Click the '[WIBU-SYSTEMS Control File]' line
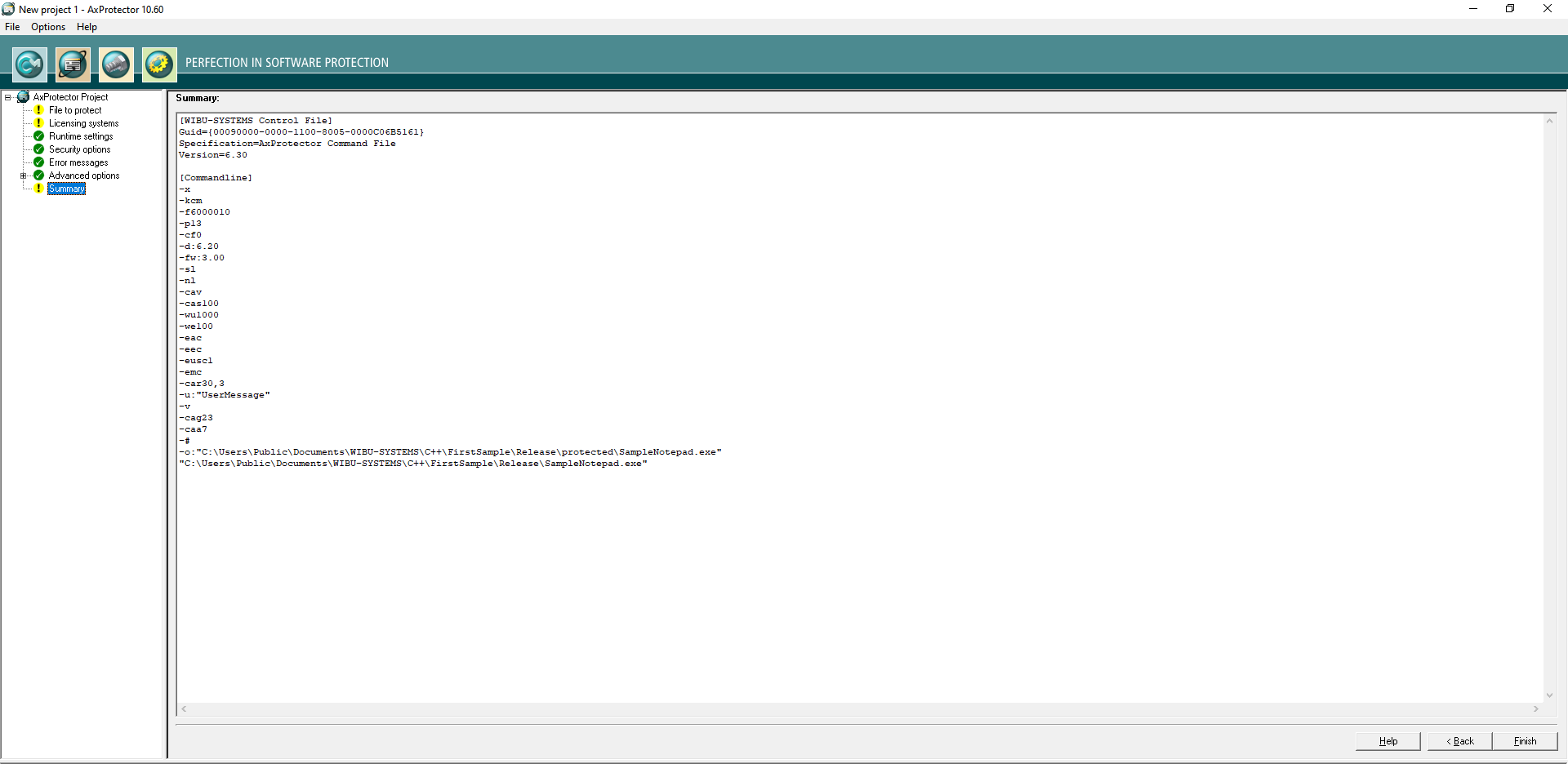This screenshot has height=764, width=1568. coord(256,121)
